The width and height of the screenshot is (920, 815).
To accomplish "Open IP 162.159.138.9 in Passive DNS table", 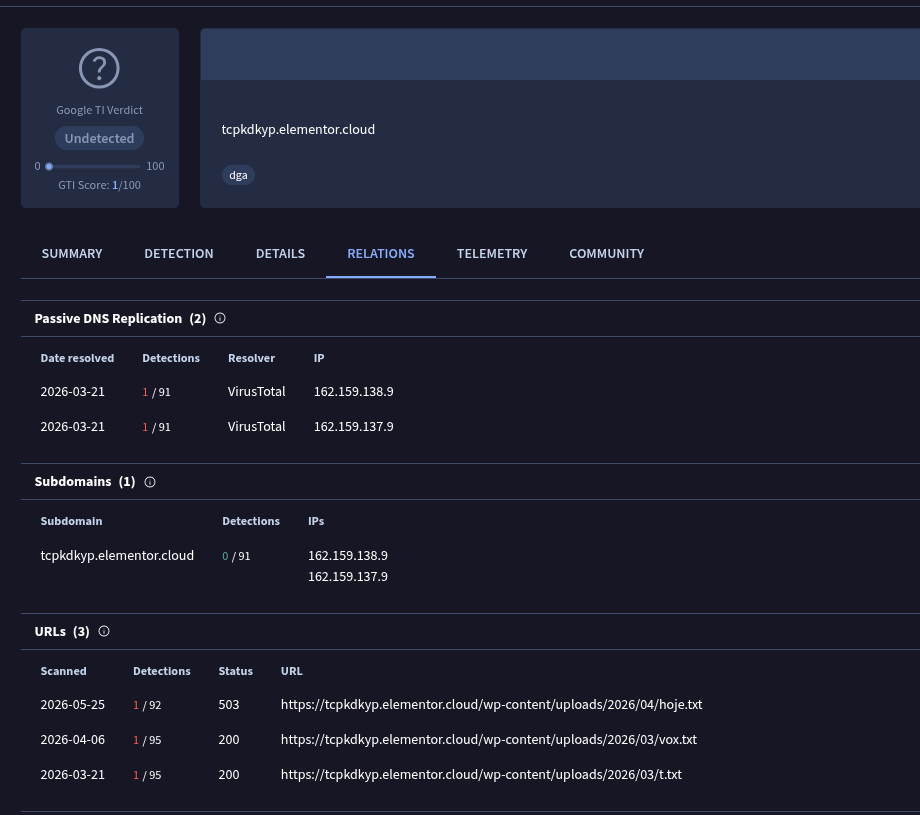I will coord(354,392).
